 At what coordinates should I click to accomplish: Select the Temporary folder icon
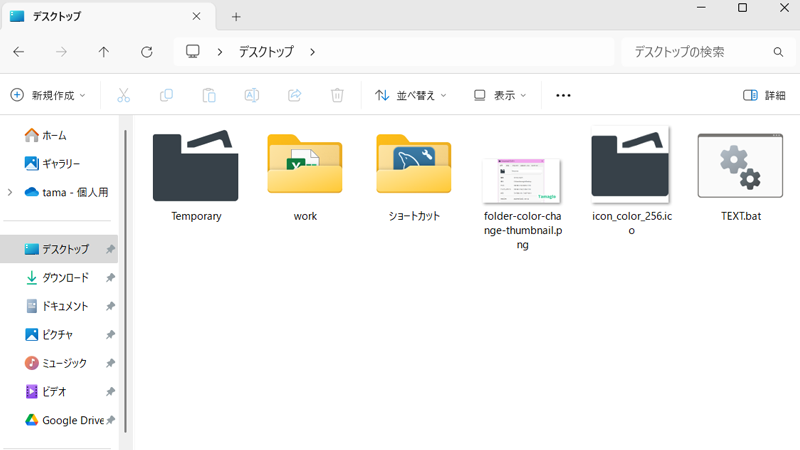[195, 166]
